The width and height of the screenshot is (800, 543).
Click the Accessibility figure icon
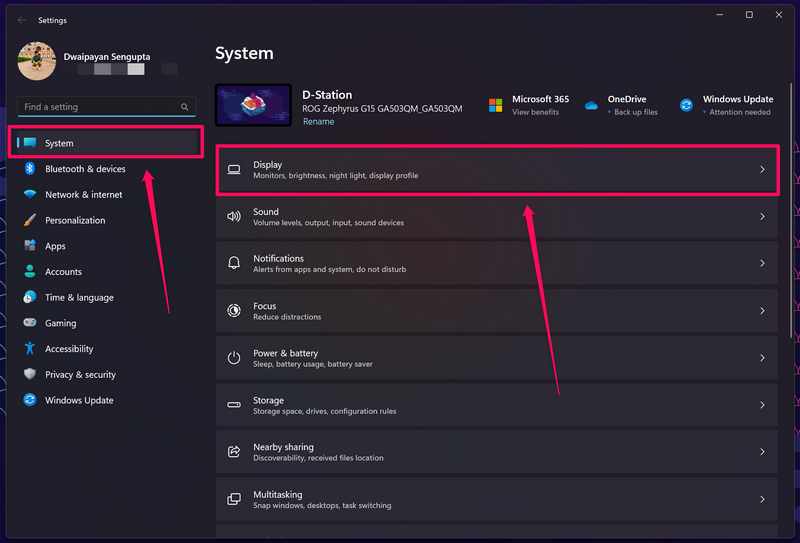30,349
